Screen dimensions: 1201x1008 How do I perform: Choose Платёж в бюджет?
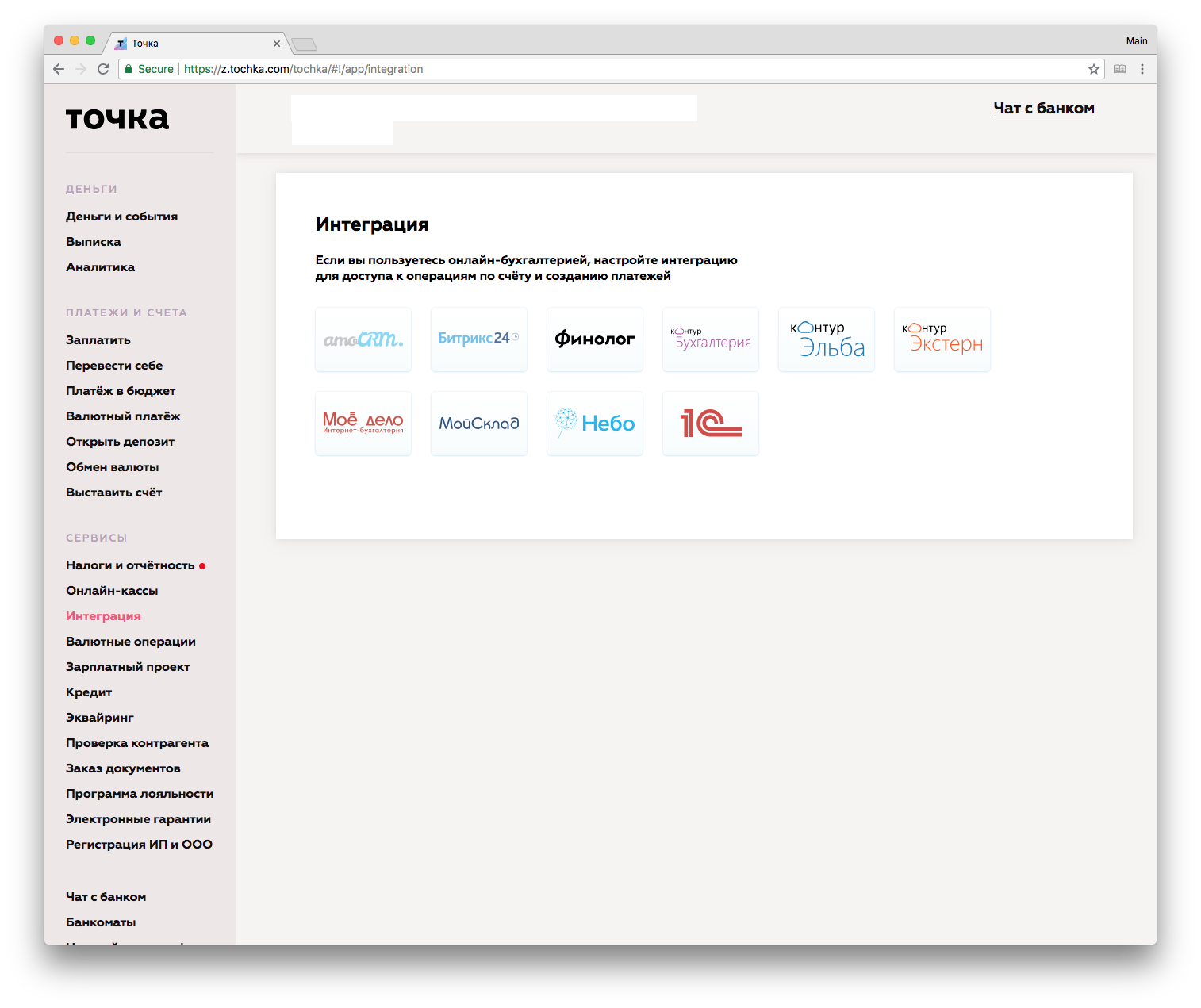(121, 391)
